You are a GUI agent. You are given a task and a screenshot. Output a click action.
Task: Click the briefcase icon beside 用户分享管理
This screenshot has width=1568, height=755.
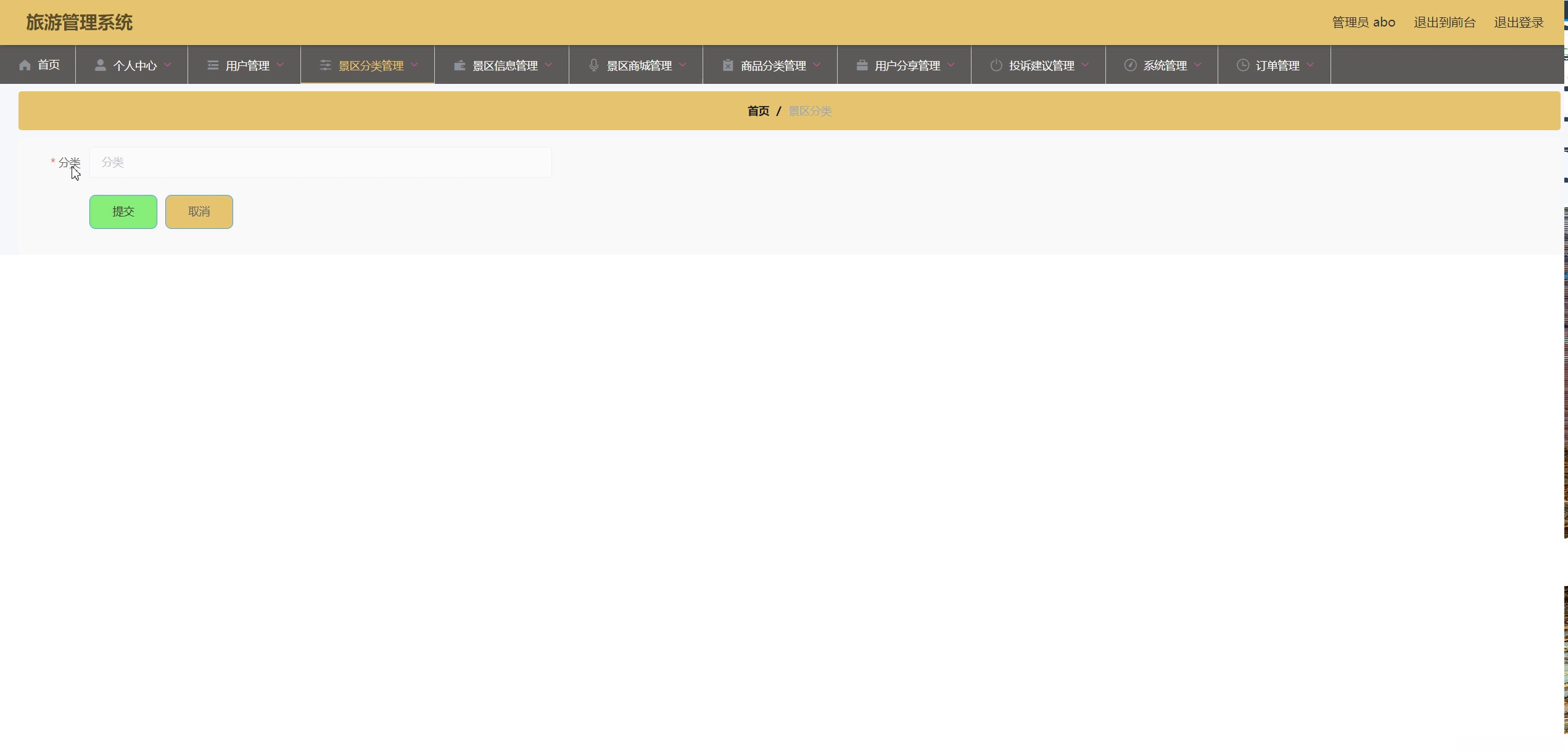[862, 65]
